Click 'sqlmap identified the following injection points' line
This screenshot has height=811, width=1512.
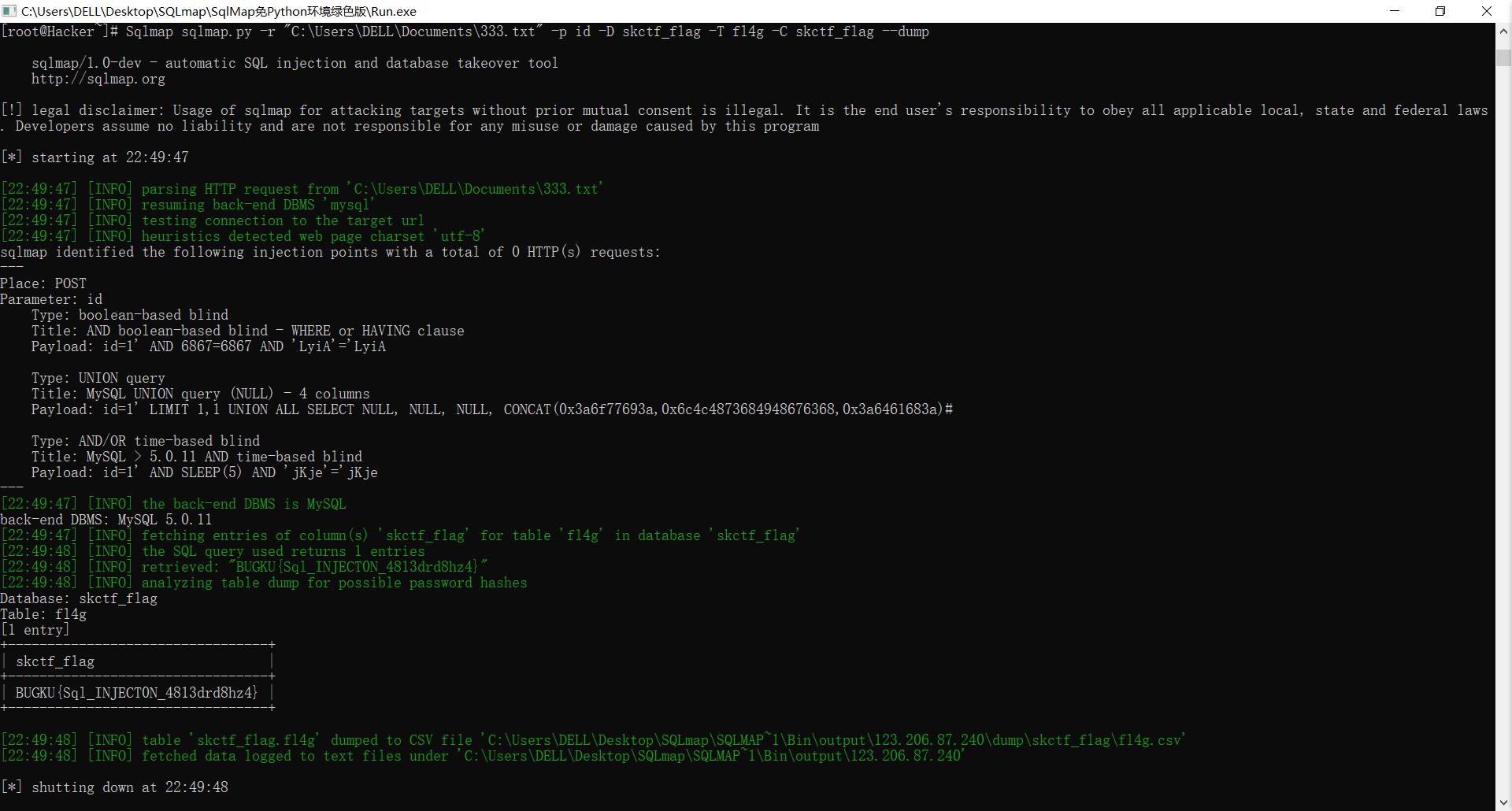pos(331,252)
